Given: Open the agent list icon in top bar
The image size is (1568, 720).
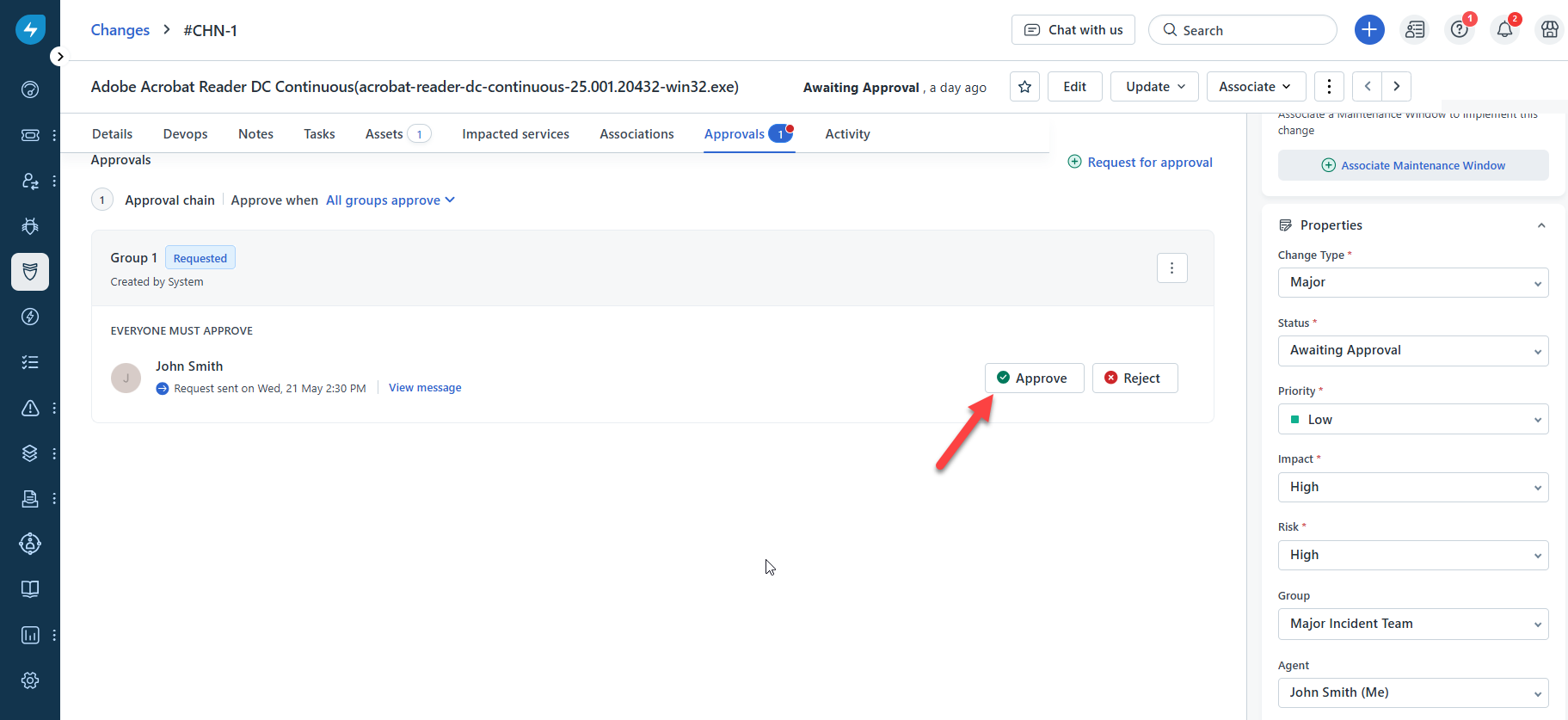Looking at the screenshot, I should coord(1415,30).
